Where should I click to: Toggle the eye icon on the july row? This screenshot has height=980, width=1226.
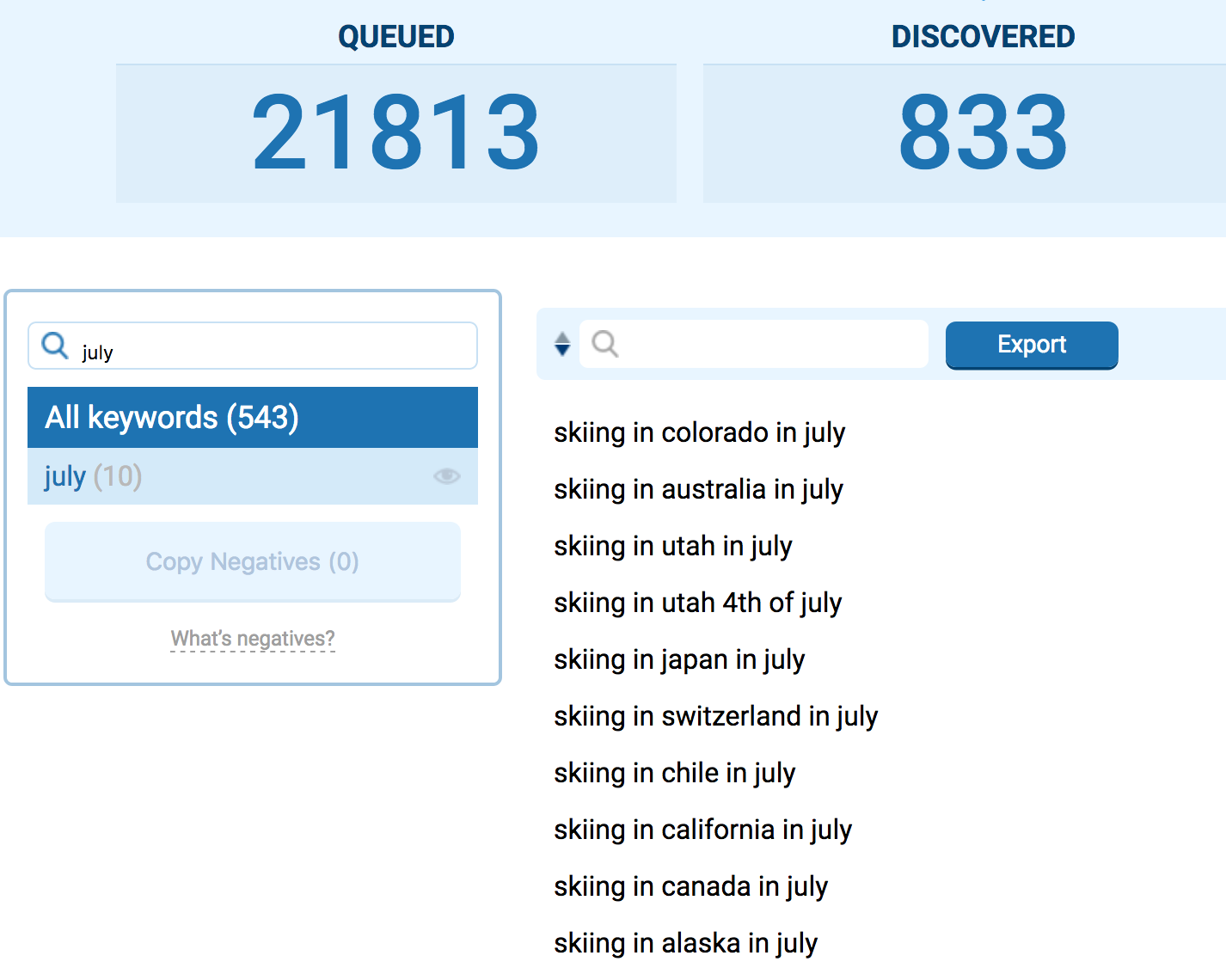(x=446, y=476)
